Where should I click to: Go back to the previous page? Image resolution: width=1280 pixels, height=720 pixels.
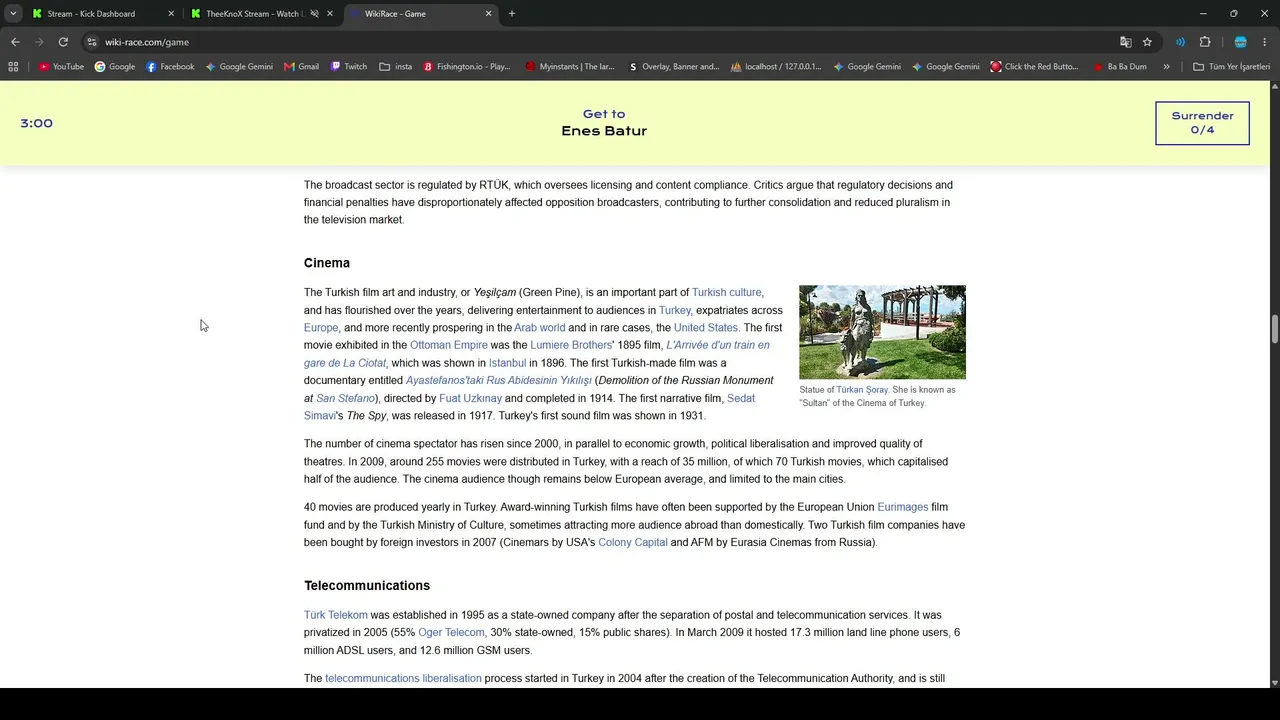point(15,42)
